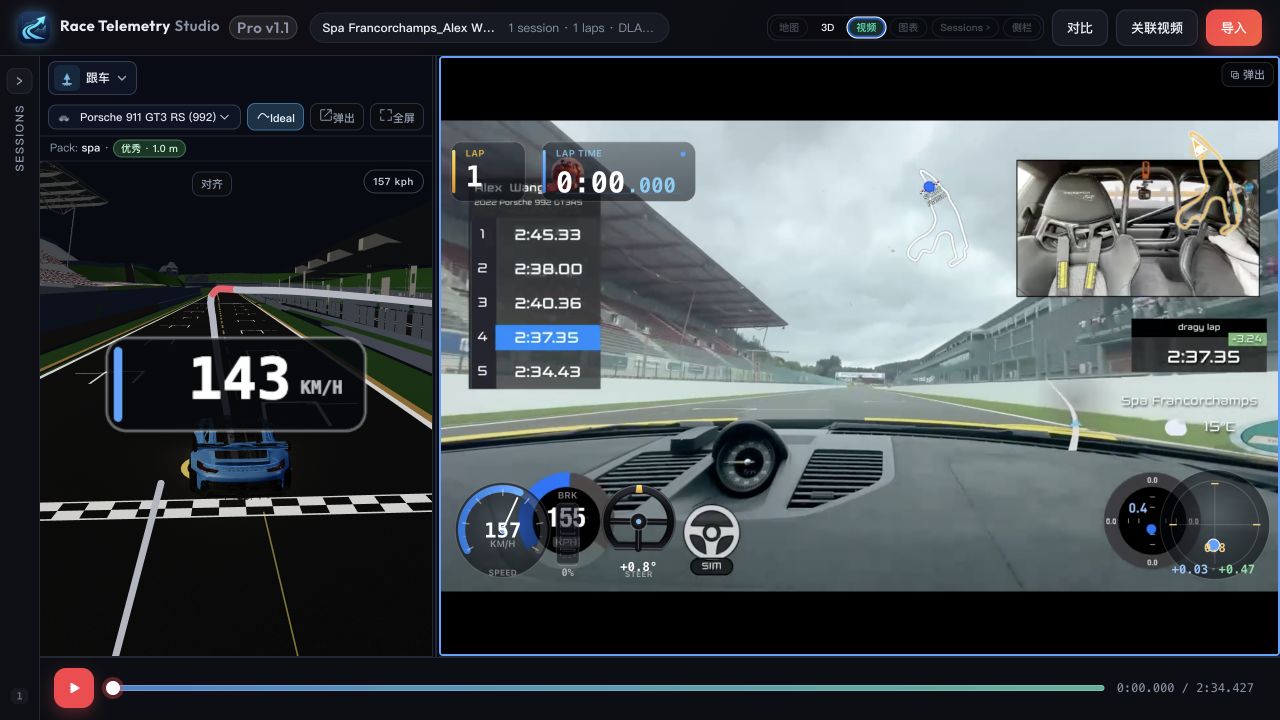1280x720 pixels.
Task: Select lap 5 time 2:34.43 in the video
Action: coord(535,371)
